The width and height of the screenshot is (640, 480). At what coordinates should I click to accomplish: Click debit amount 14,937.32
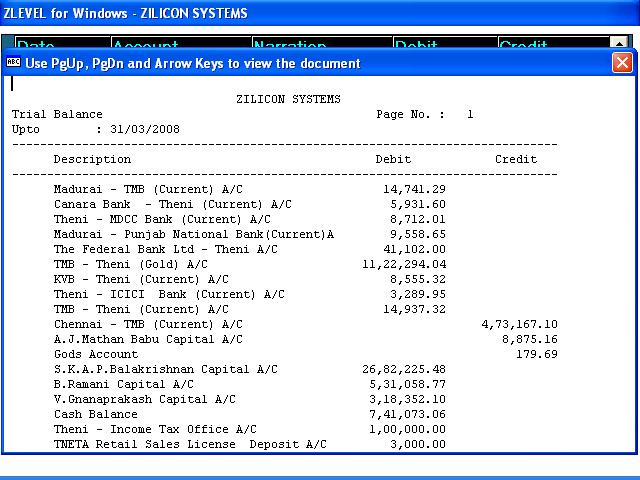click(x=414, y=309)
